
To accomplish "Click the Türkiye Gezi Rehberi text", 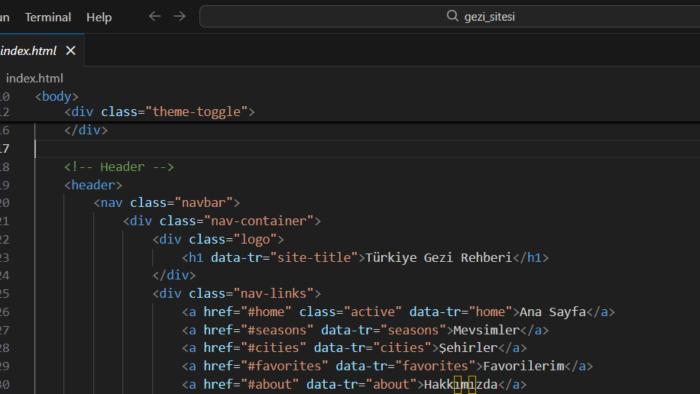I will tap(438, 257).
